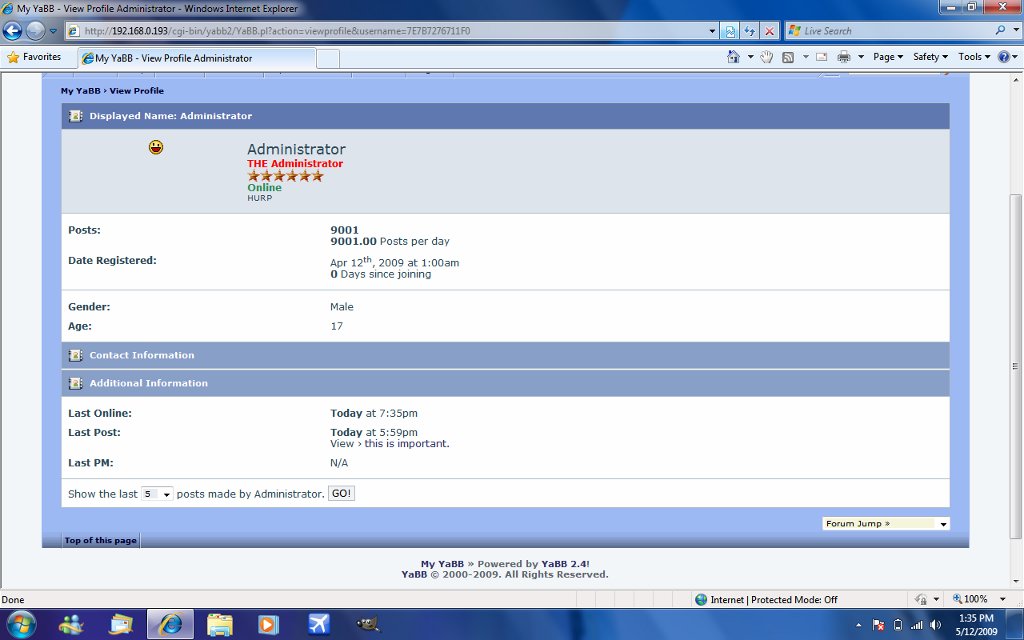
Task: Click the GO! button
Action: (x=342, y=494)
